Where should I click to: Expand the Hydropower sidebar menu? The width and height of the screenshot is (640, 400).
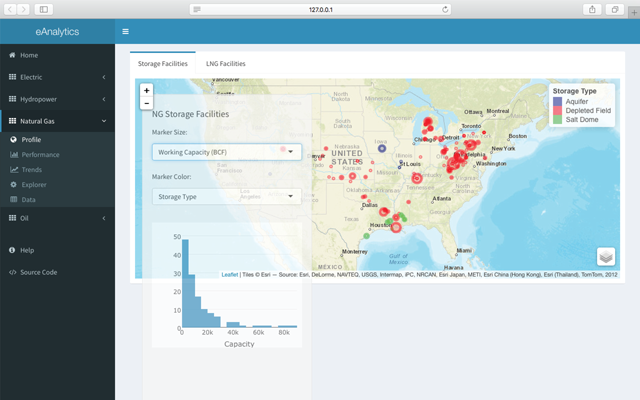pyautogui.click(x=57, y=99)
